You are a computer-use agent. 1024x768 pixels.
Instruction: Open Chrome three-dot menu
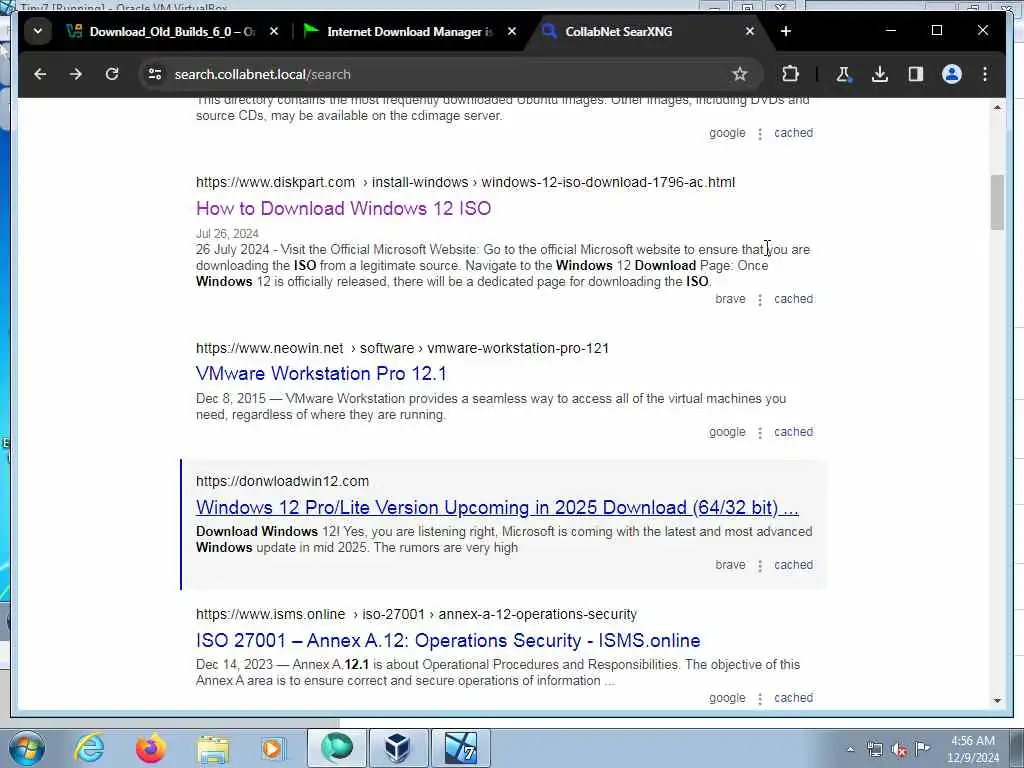click(985, 74)
